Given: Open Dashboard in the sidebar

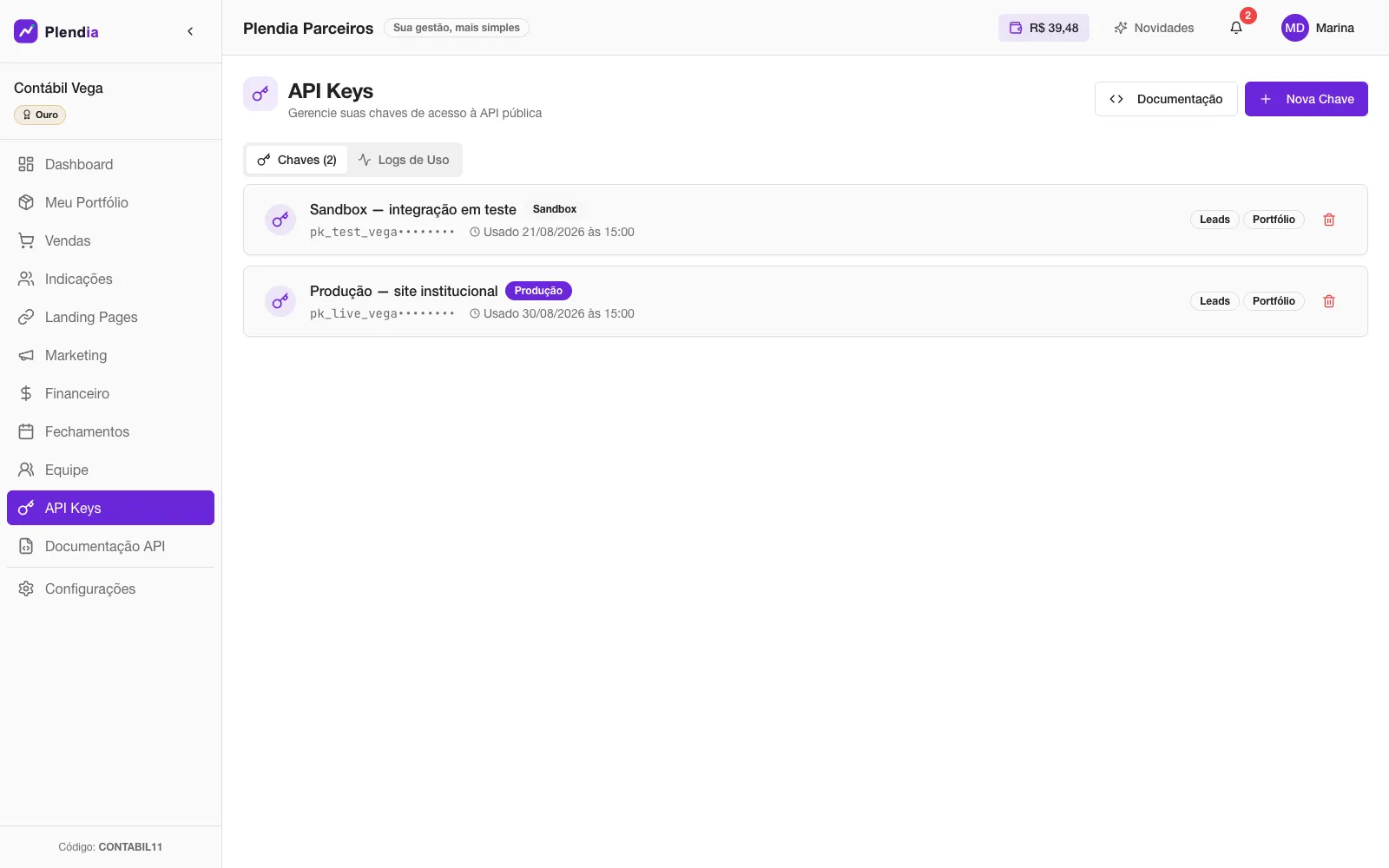Looking at the screenshot, I should [110, 164].
